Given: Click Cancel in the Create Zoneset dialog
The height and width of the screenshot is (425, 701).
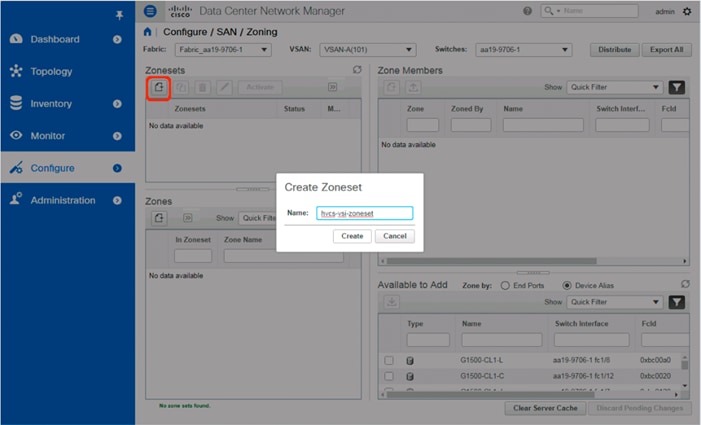Looking at the screenshot, I should pyautogui.click(x=395, y=236).
